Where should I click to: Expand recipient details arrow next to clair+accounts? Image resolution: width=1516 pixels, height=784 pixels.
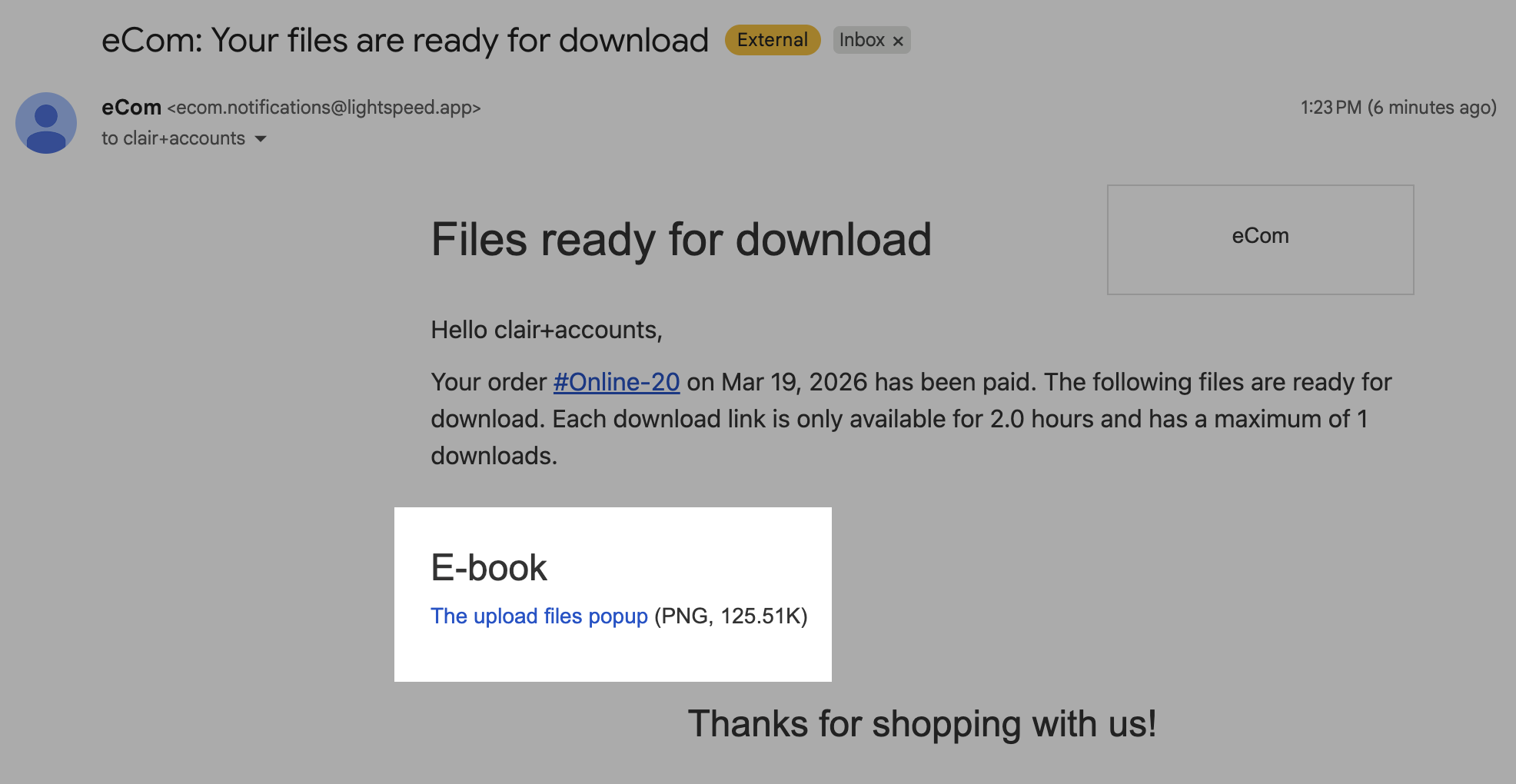pyautogui.click(x=261, y=139)
